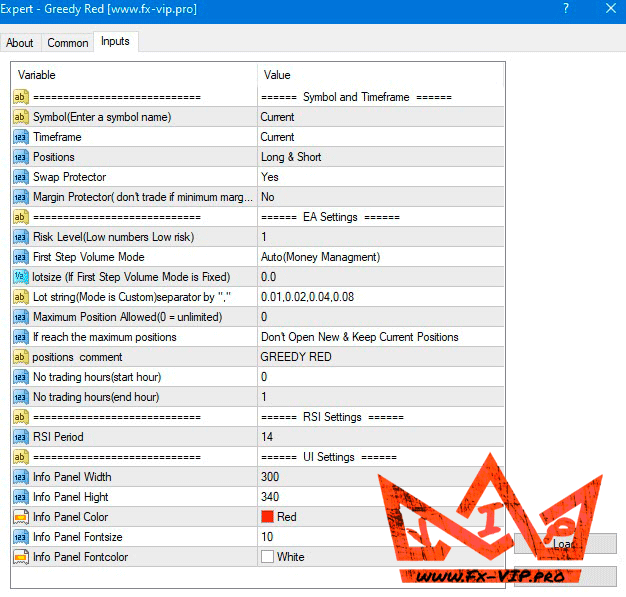
Task: Click the icon beside Info Panel Fontcolor
Action: 20,557
